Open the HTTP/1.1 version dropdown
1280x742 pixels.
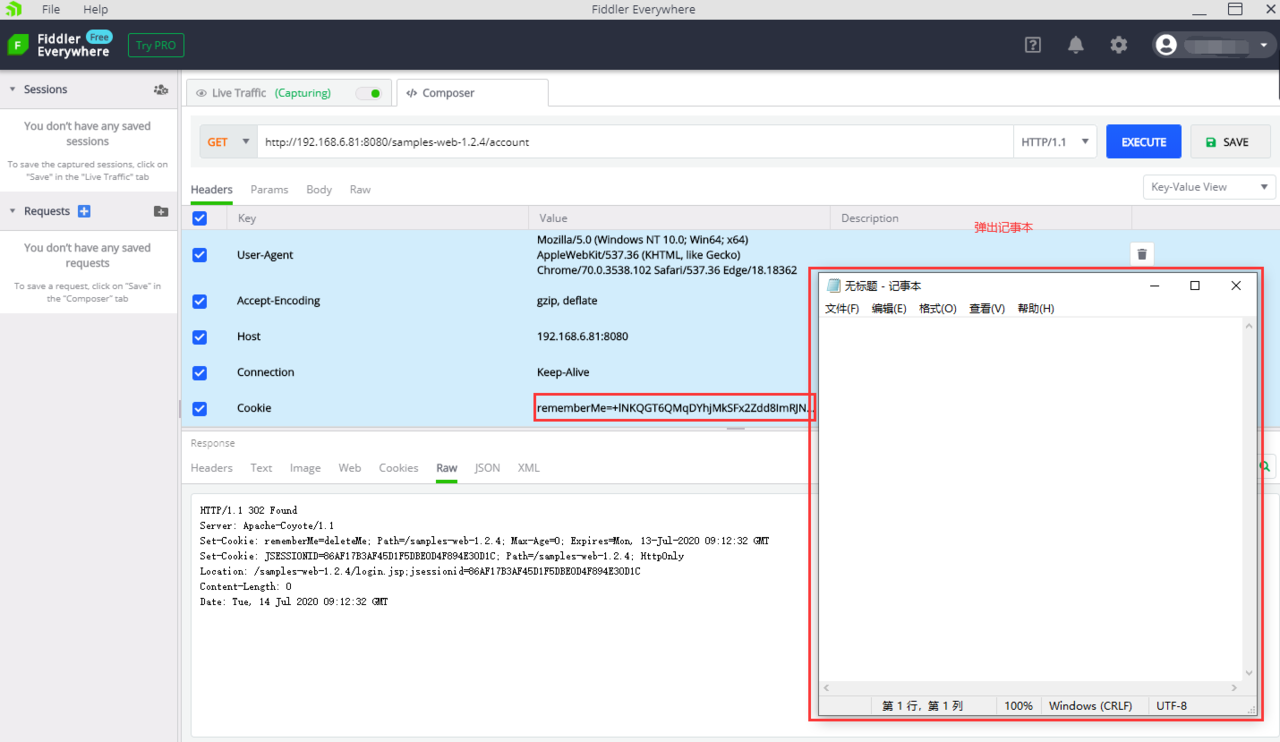tap(1055, 142)
